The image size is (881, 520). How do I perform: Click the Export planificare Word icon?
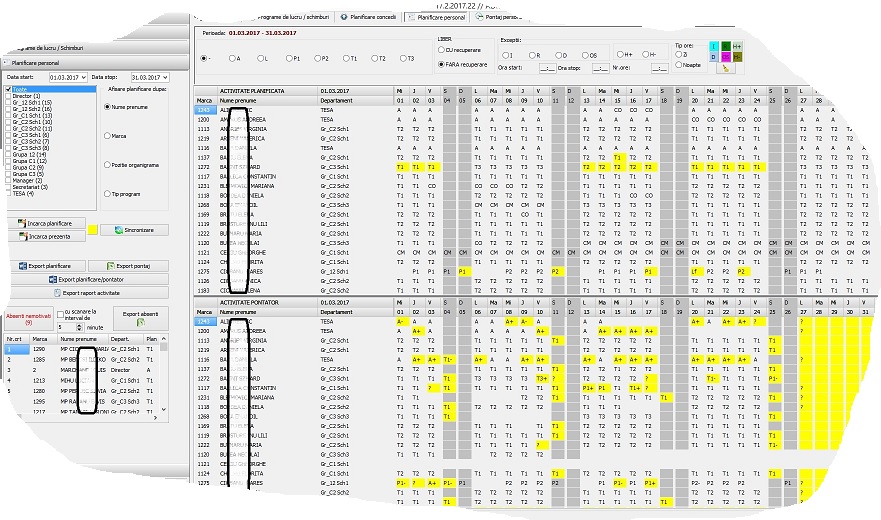[x=23, y=266]
